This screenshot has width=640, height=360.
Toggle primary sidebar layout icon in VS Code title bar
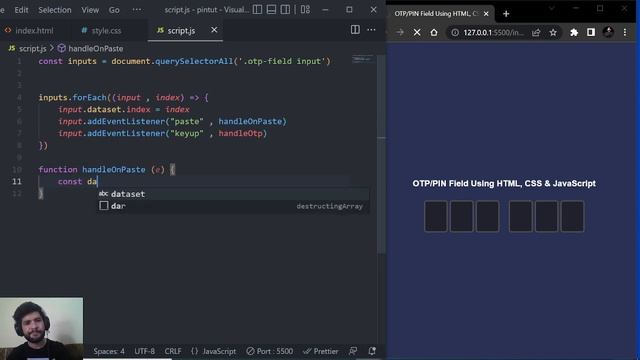coord(257,9)
